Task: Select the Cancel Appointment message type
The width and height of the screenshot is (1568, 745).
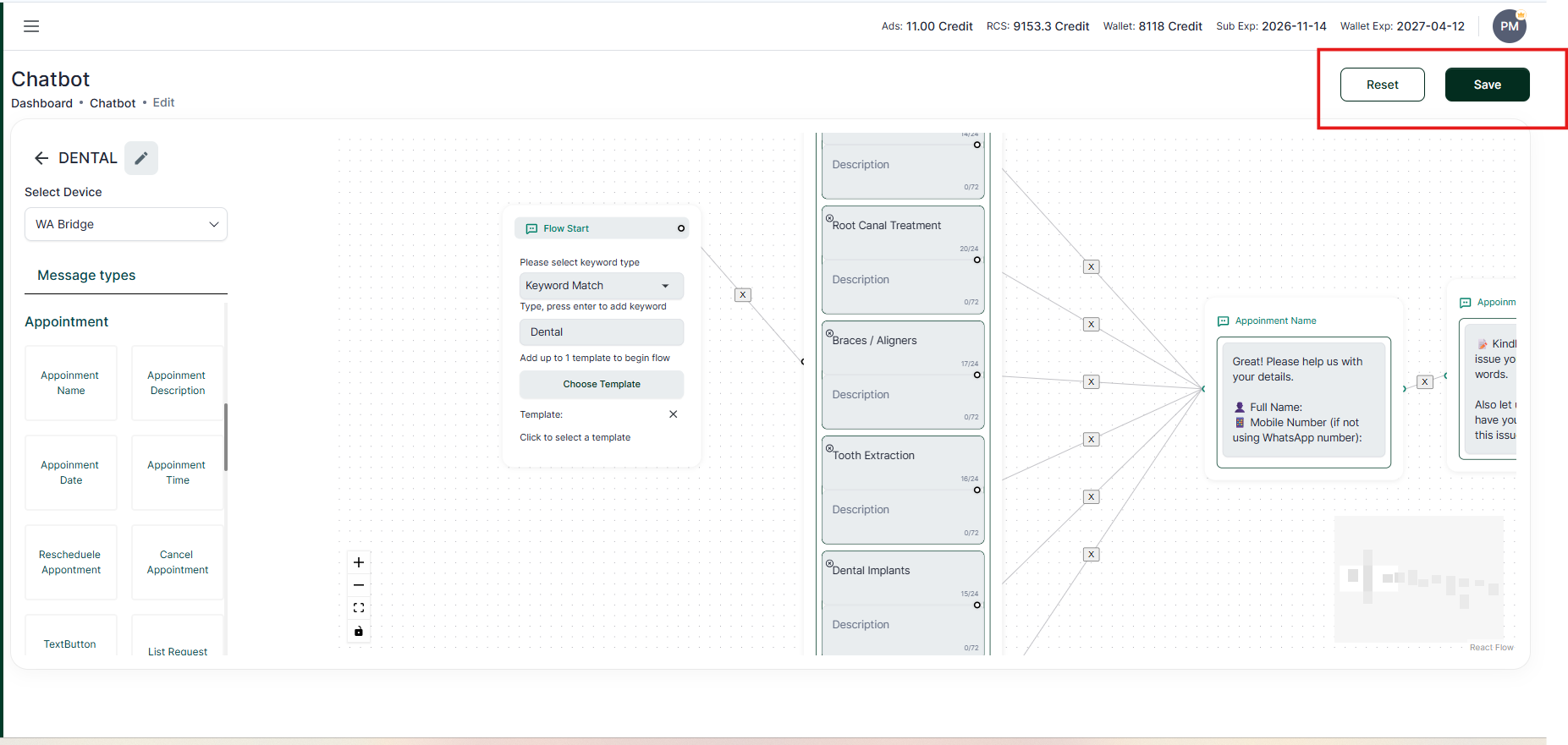Action: [x=178, y=562]
